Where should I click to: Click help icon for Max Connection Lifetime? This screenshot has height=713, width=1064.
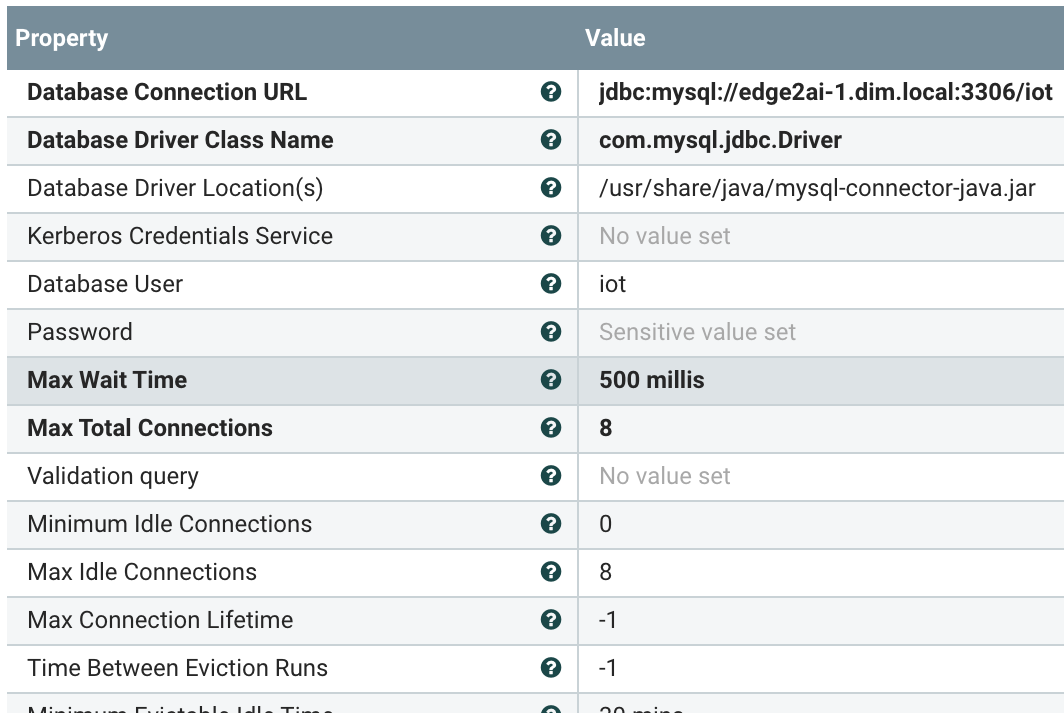click(x=550, y=620)
